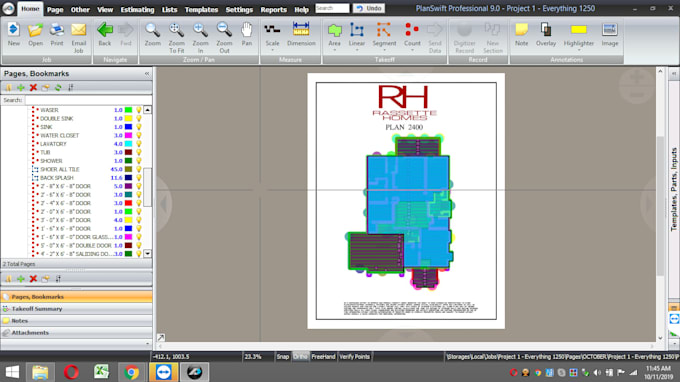
Task: Insert an Image annotation
Action: (x=610, y=35)
